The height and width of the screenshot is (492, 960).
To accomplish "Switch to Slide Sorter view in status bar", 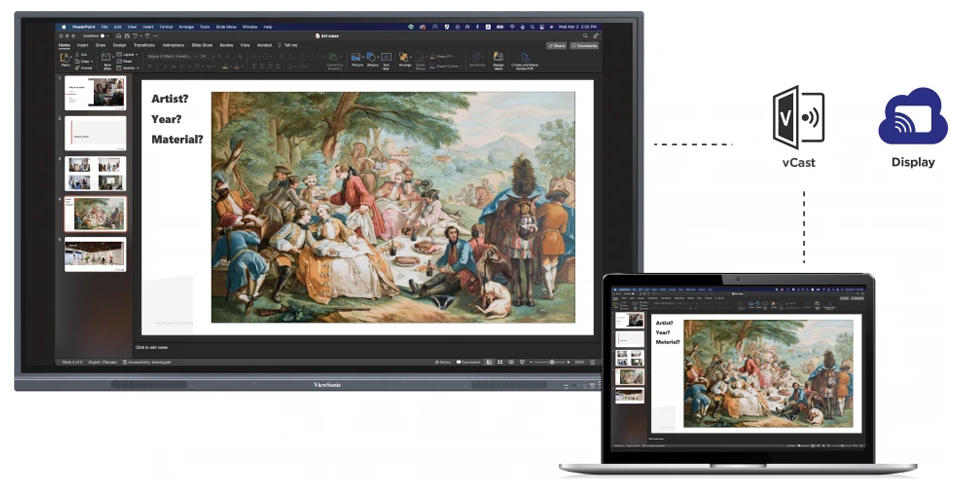I will [x=500, y=362].
